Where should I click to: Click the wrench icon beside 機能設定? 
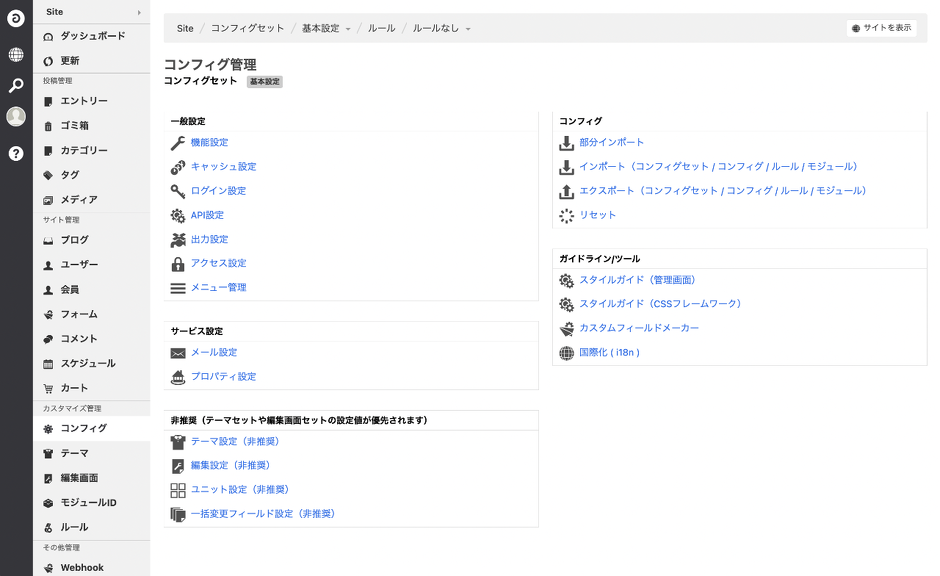[178, 143]
